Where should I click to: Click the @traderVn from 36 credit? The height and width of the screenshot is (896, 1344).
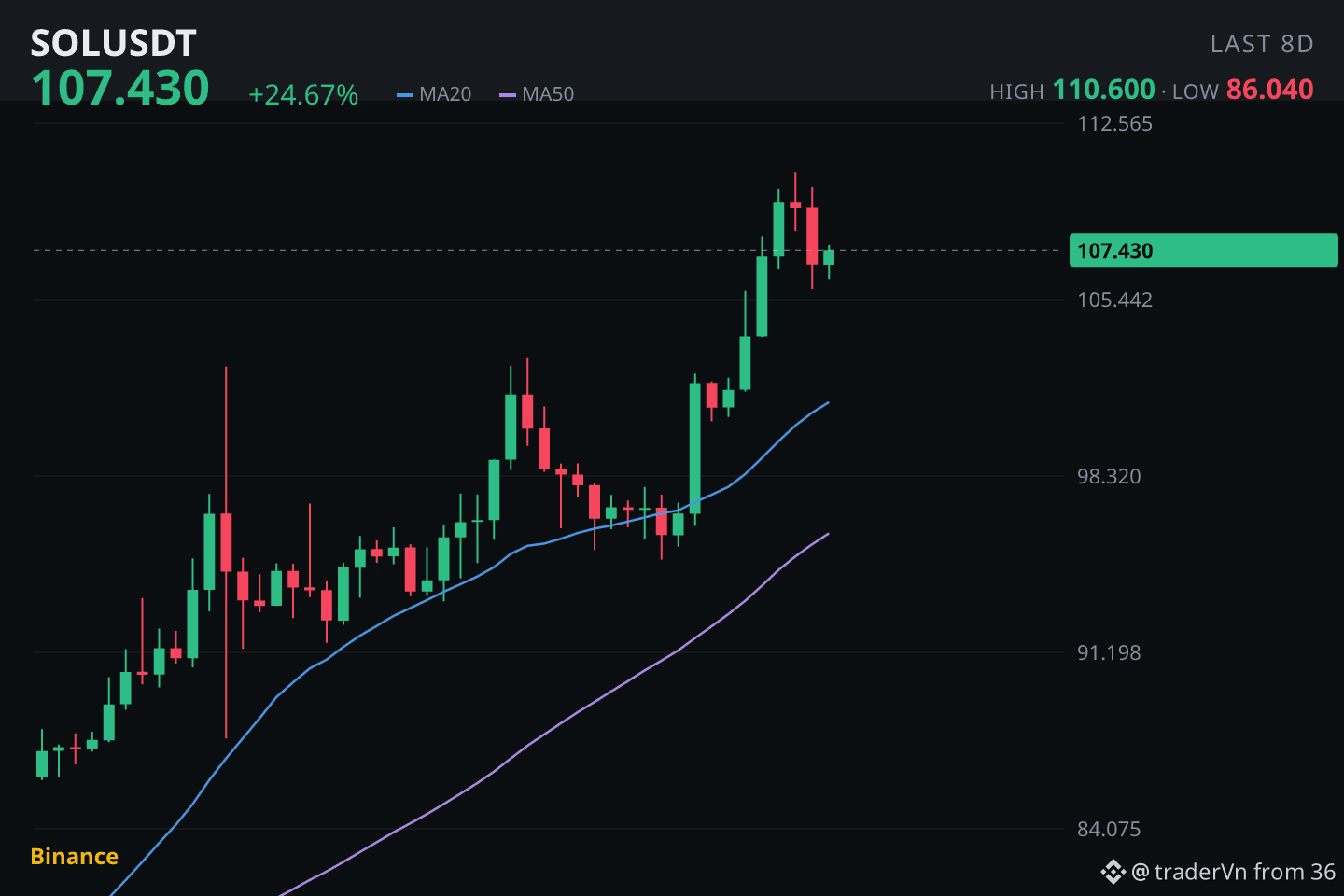click(x=1234, y=873)
